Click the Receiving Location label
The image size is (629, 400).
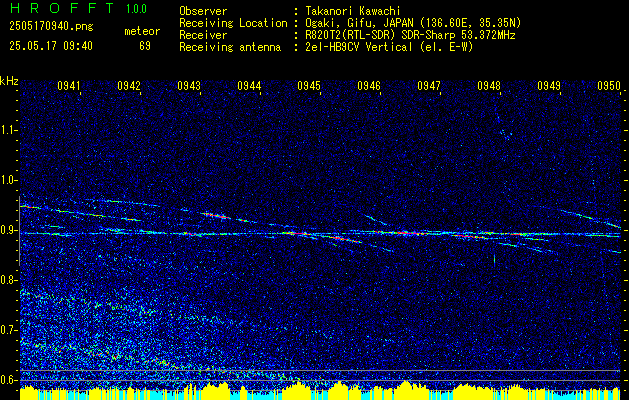pos(233,24)
